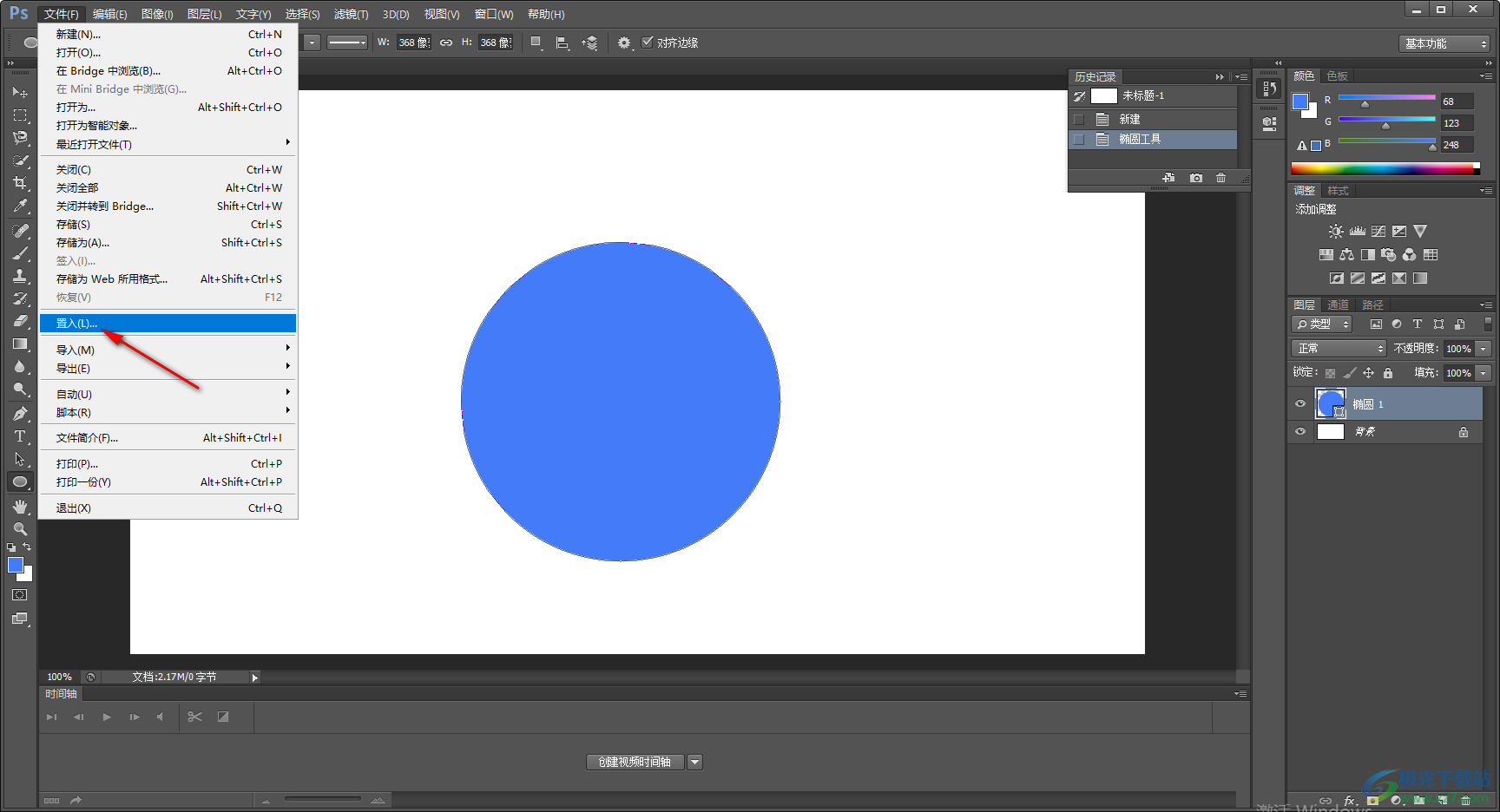
Task: Create new snapshot camera icon in History
Action: [1196, 178]
